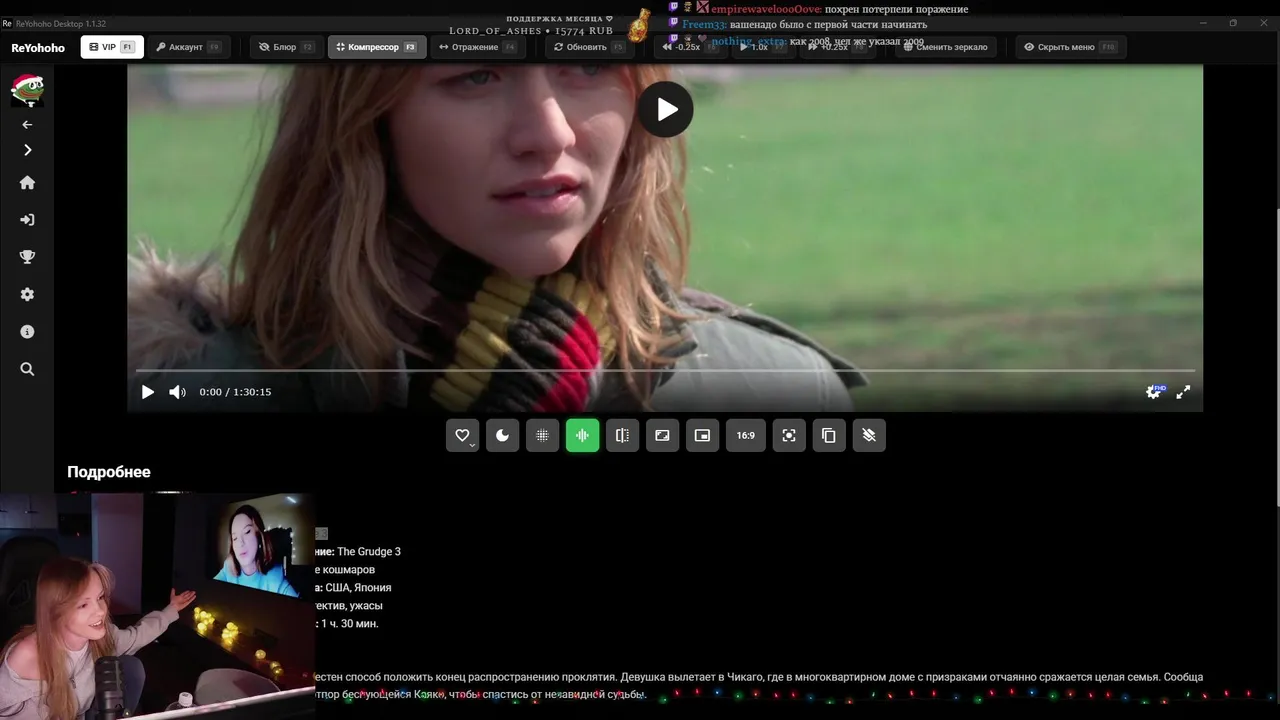Toggle the blur grid icon below the player
The width and height of the screenshot is (1280, 720).
tap(542, 435)
